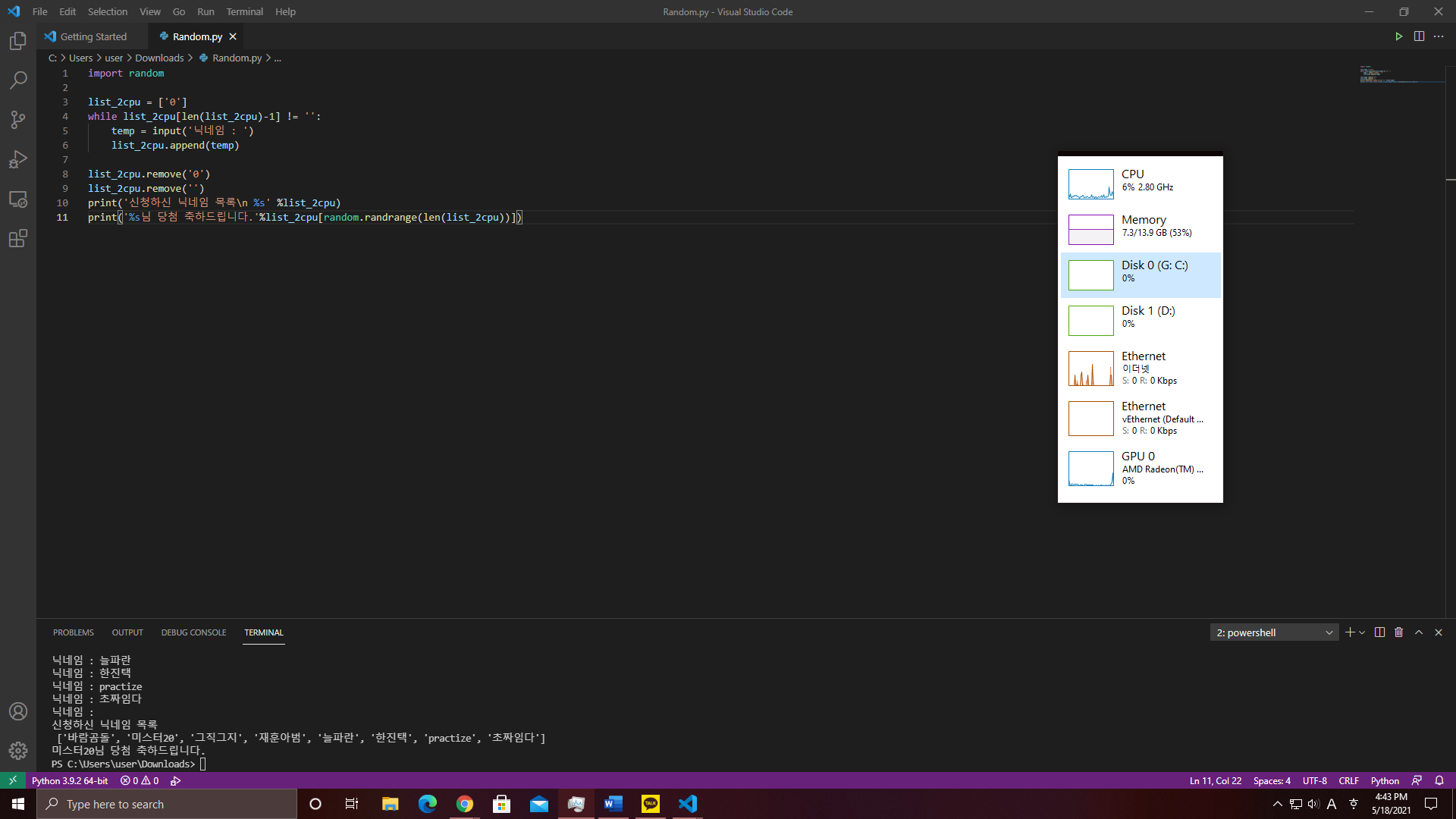Click the Windows Start button
This screenshot has width=1456, height=819.
click(x=18, y=804)
